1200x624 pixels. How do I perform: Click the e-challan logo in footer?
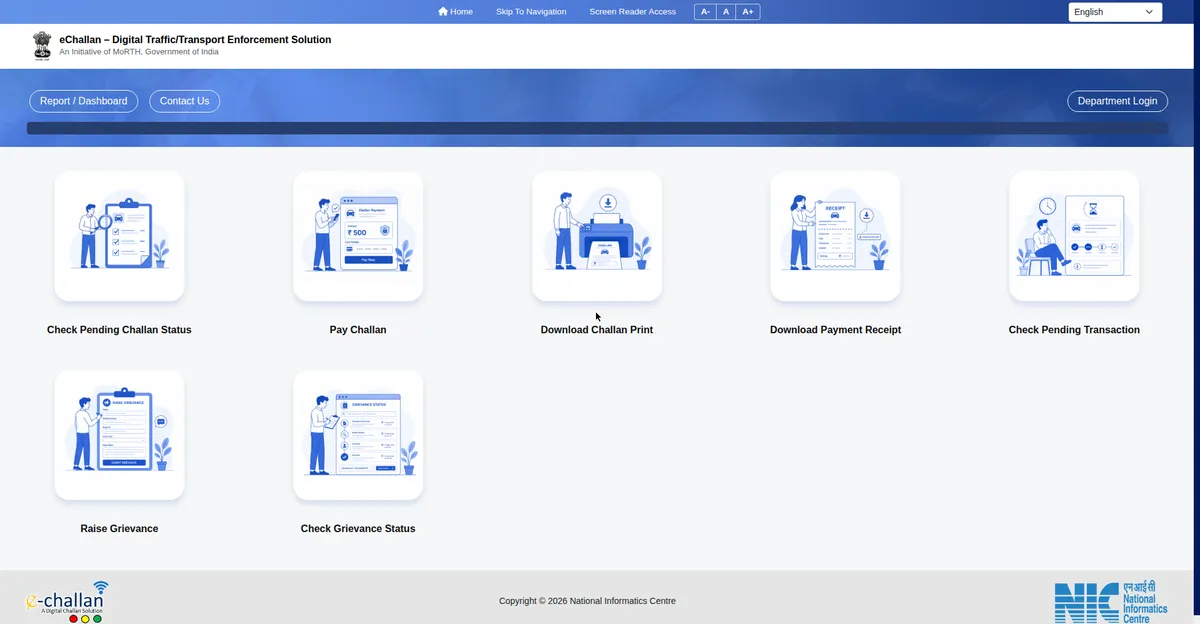tap(66, 602)
